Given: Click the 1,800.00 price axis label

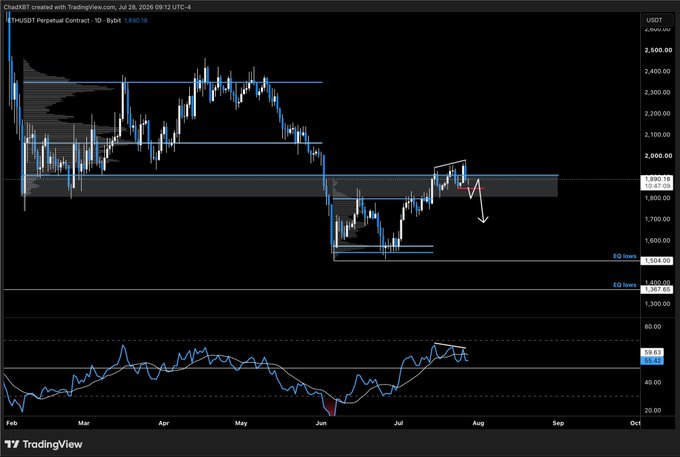Looking at the screenshot, I should [658, 198].
